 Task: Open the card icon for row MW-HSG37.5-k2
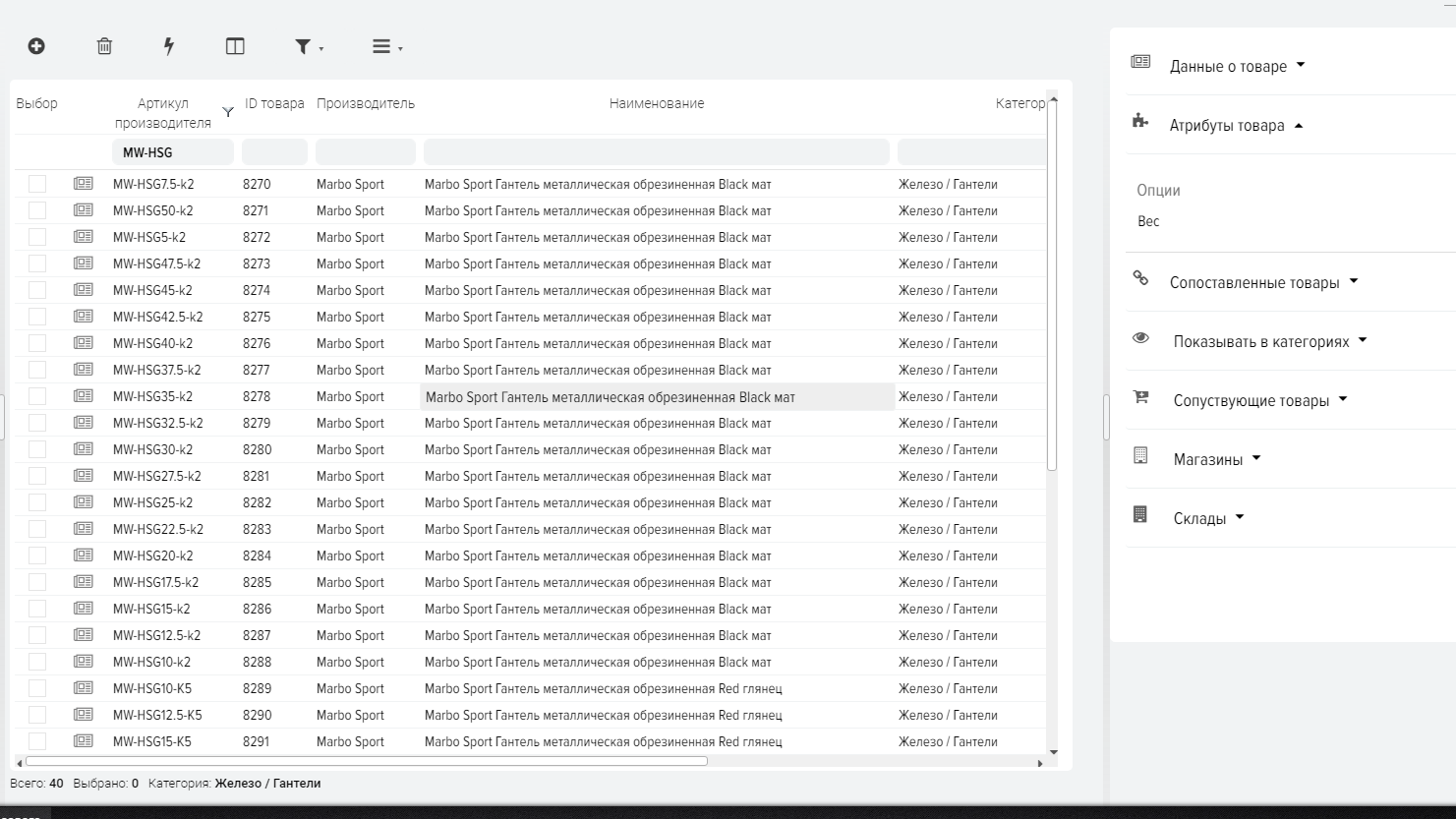click(84, 370)
